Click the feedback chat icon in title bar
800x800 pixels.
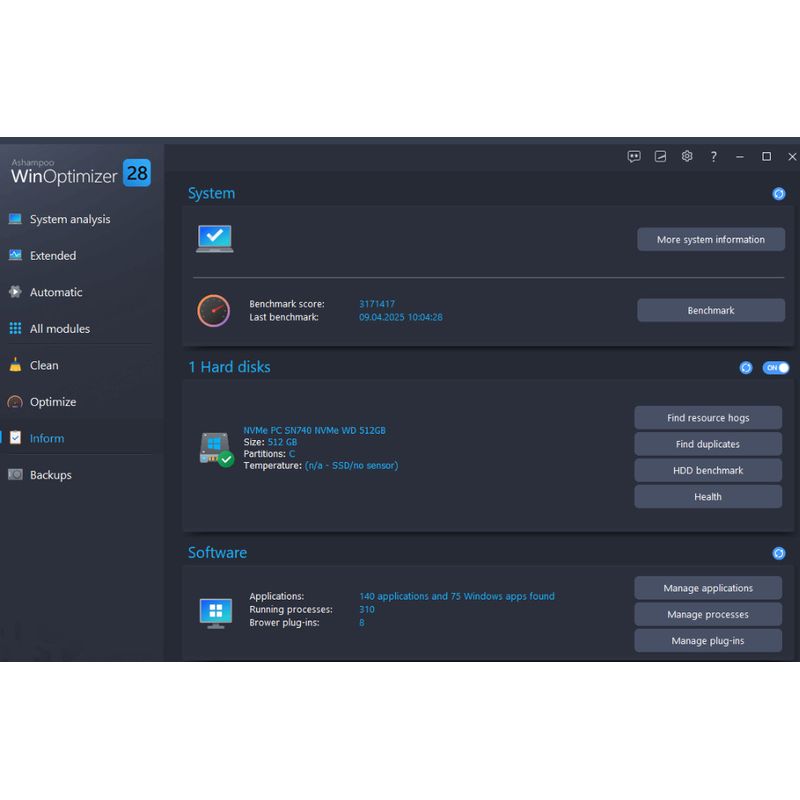point(634,156)
